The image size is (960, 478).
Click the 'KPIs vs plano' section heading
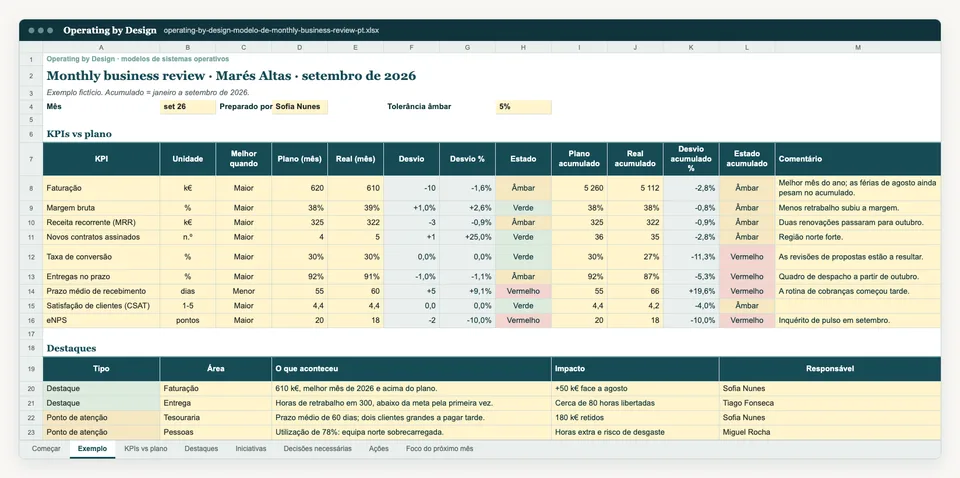click(x=79, y=133)
